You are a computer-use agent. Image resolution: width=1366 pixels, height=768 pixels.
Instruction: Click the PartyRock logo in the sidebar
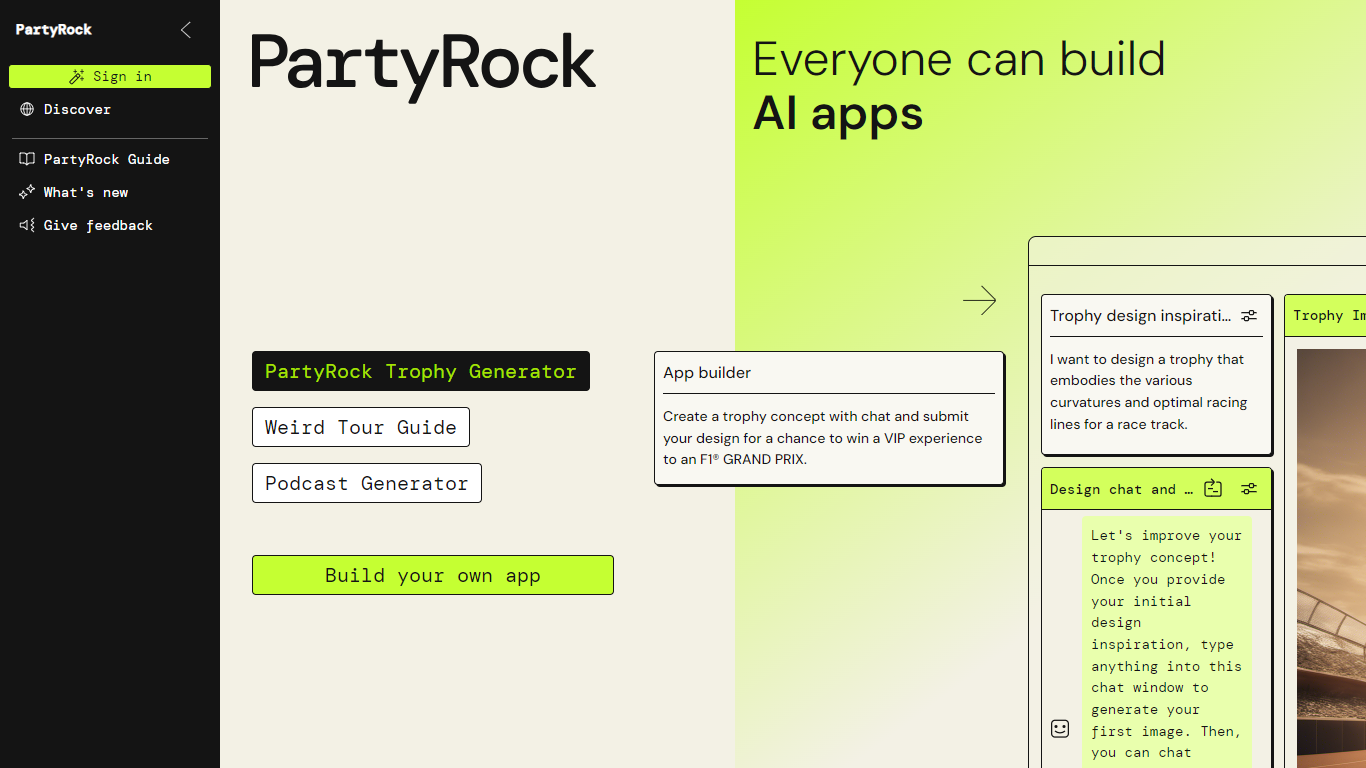(54, 30)
